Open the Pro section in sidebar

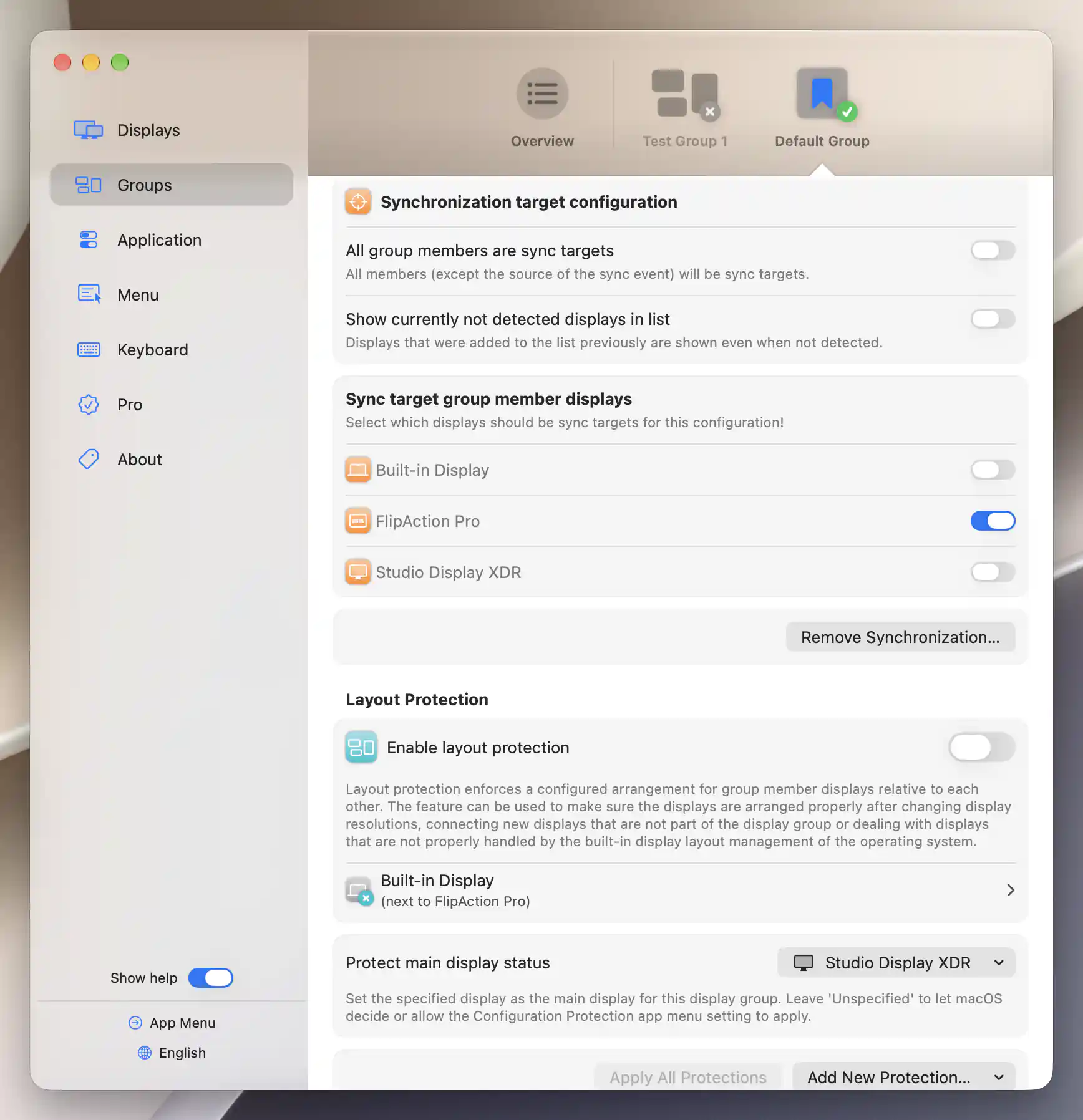[x=172, y=405]
